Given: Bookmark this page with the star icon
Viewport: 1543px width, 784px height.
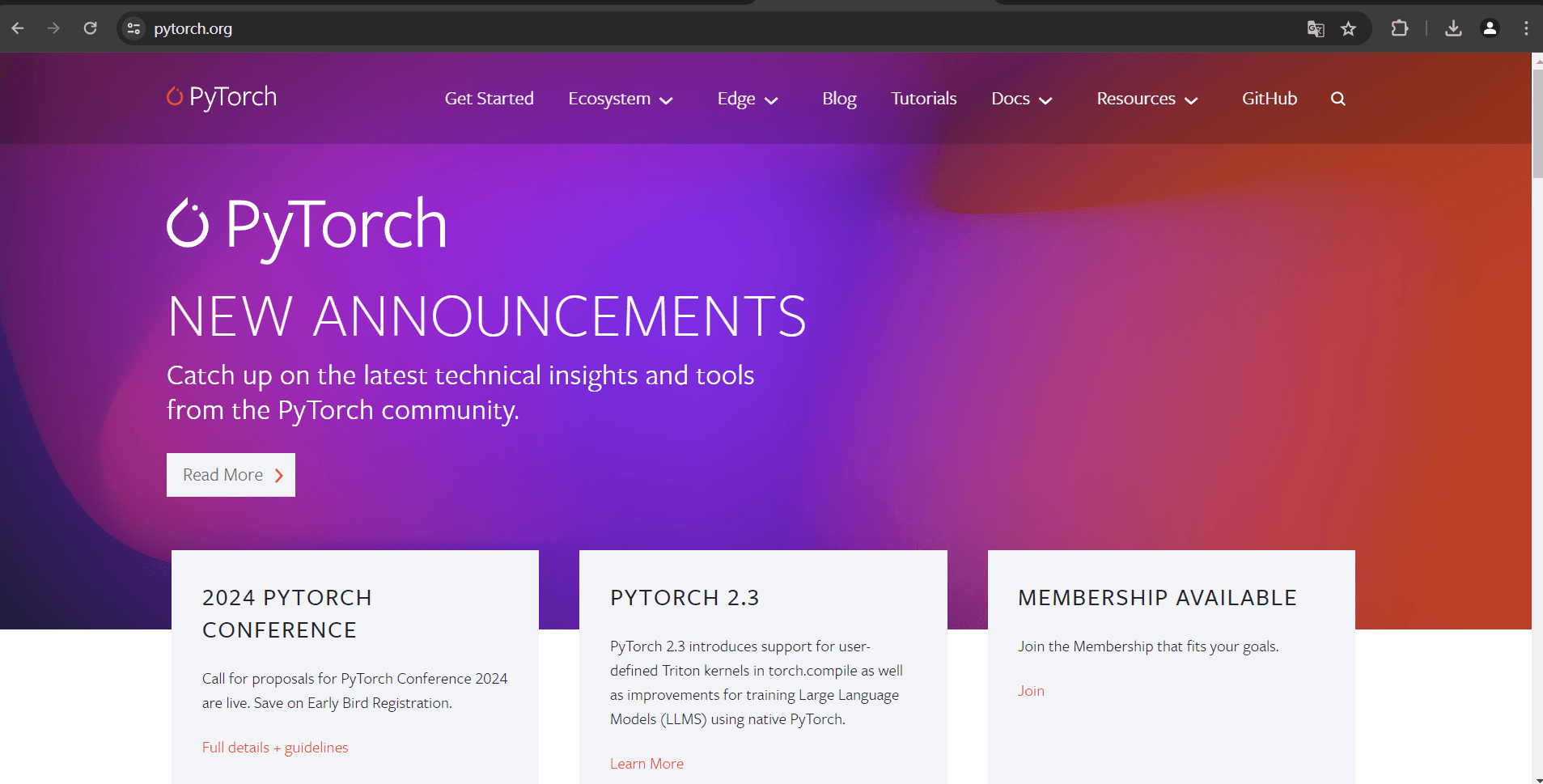Looking at the screenshot, I should tap(1348, 29).
